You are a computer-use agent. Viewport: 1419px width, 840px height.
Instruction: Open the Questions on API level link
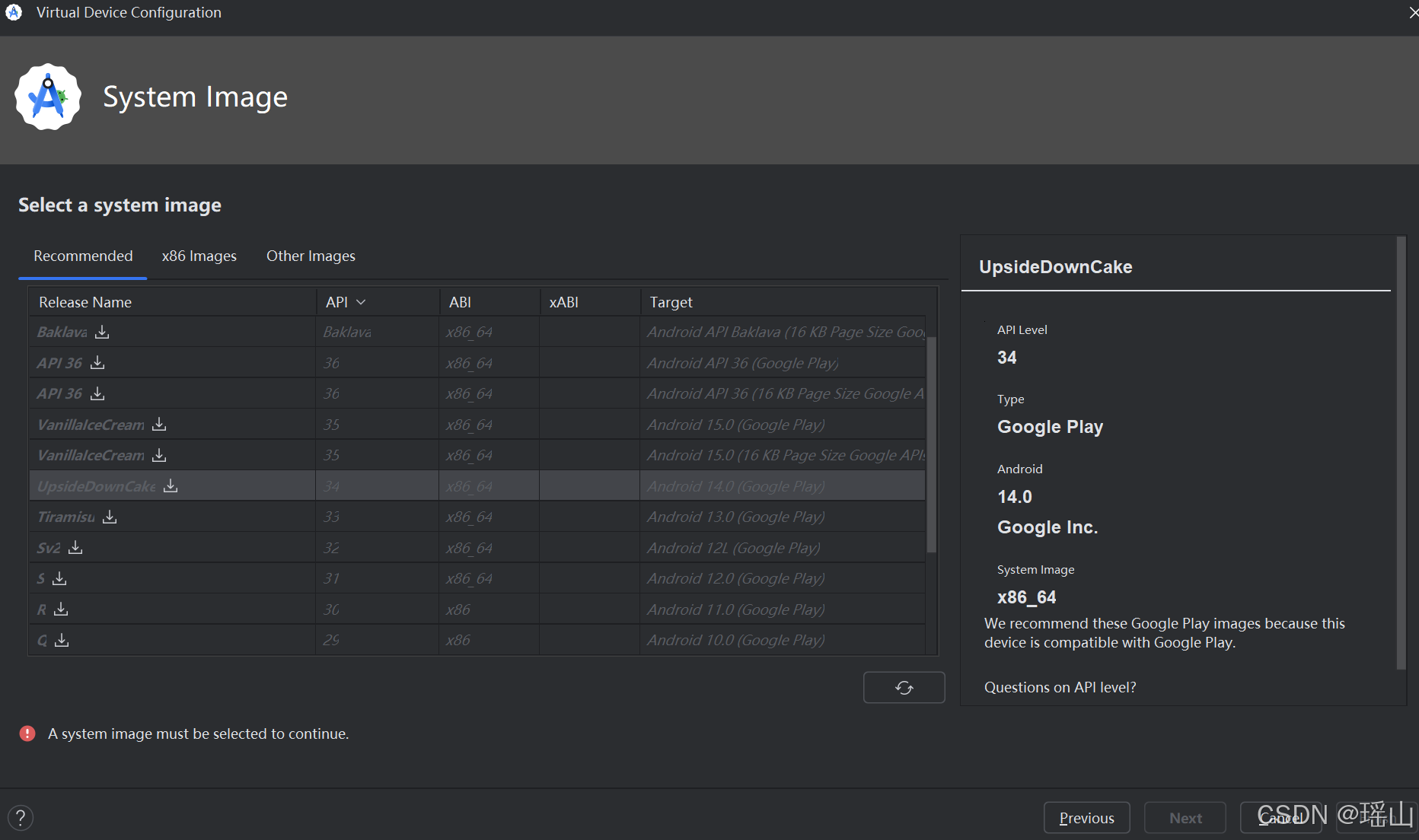[1060, 687]
